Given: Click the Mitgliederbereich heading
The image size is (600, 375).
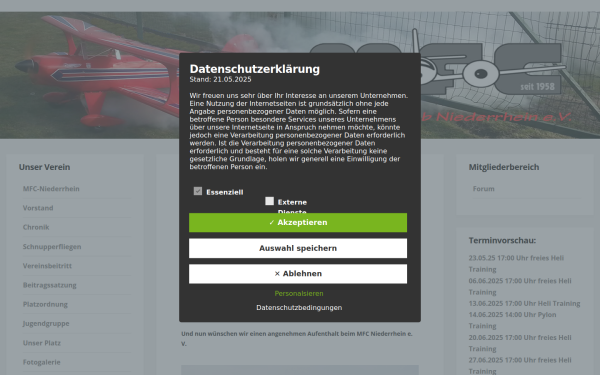Looking at the screenshot, I should point(504,167).
